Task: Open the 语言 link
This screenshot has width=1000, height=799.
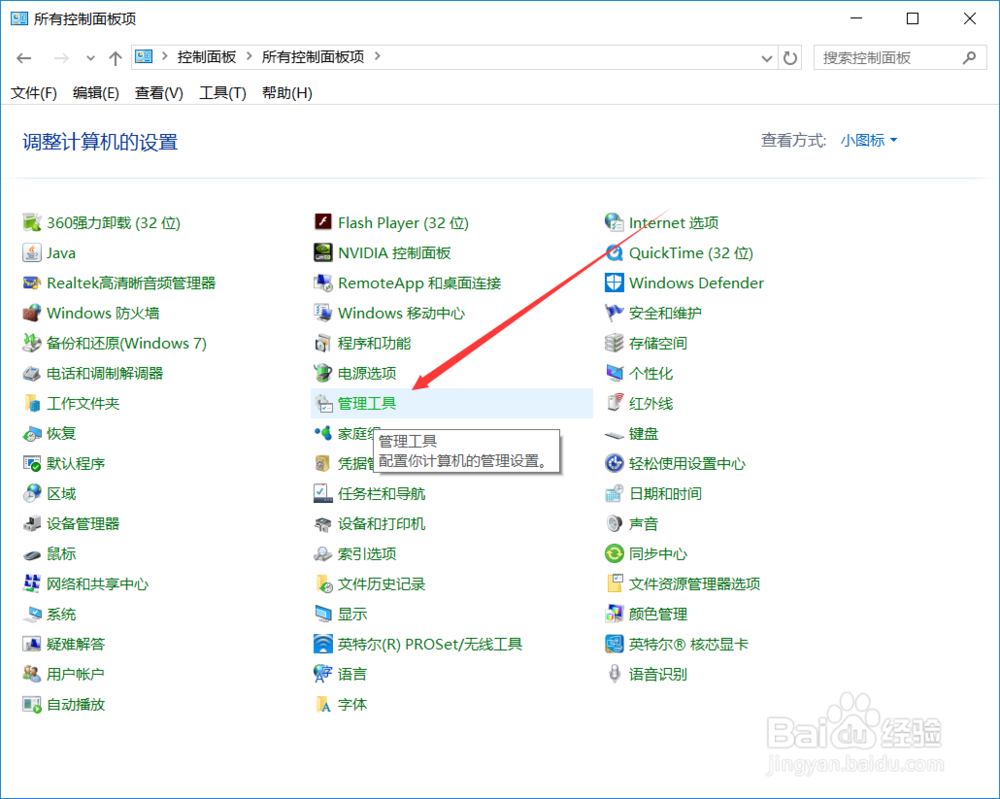Action: tap(352, 674)
